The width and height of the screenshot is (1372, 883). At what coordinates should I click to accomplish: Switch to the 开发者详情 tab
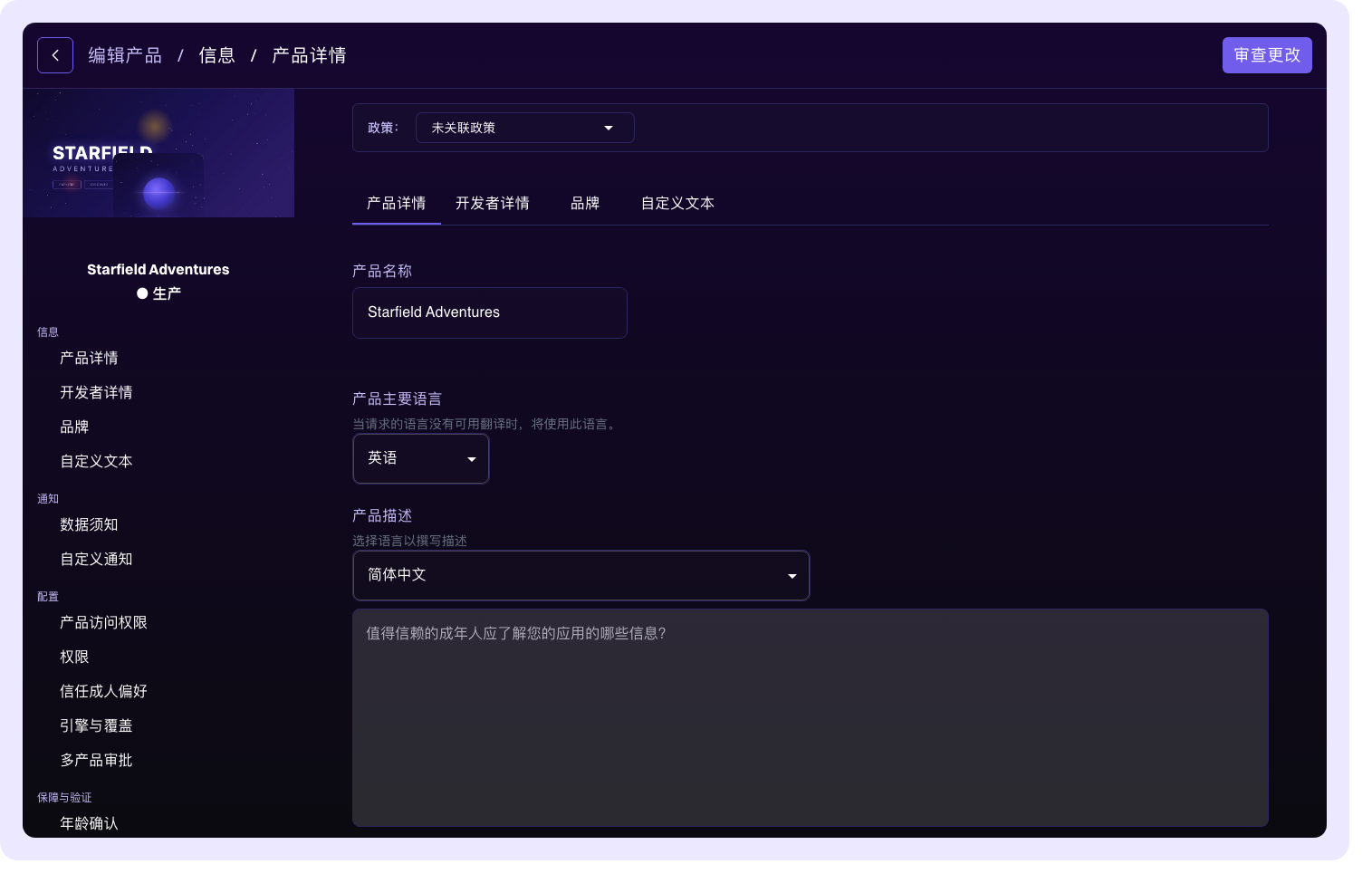[492, 203]
